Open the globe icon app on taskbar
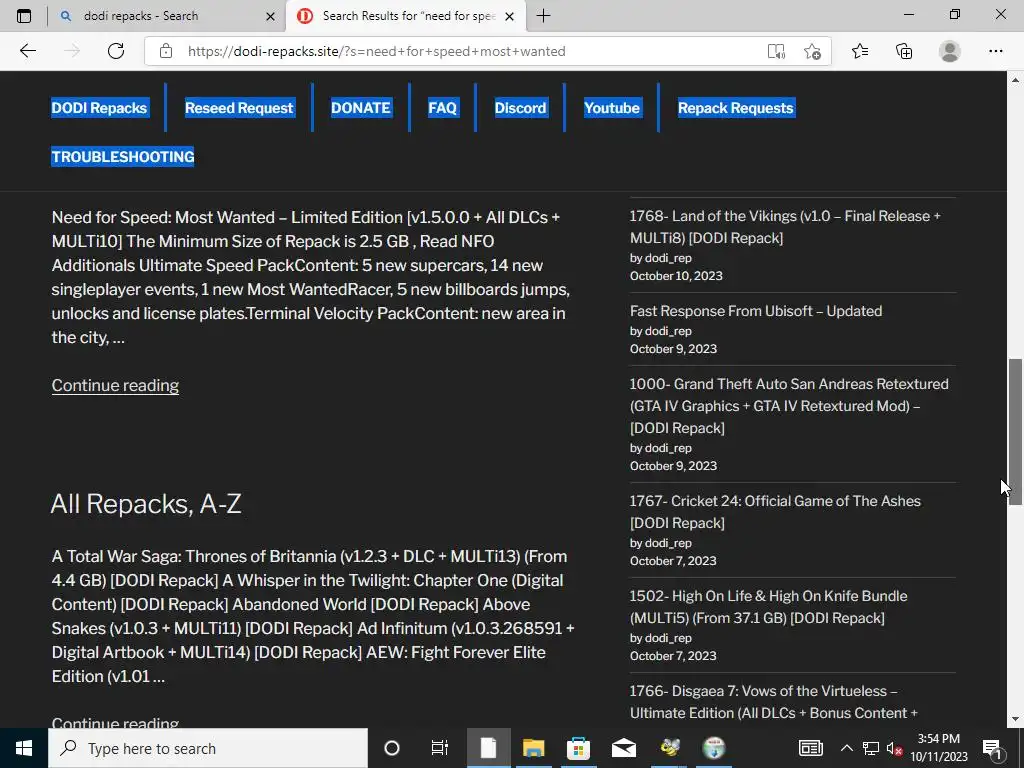Screen dimensions: 1024x768 (x=714, y=748)
